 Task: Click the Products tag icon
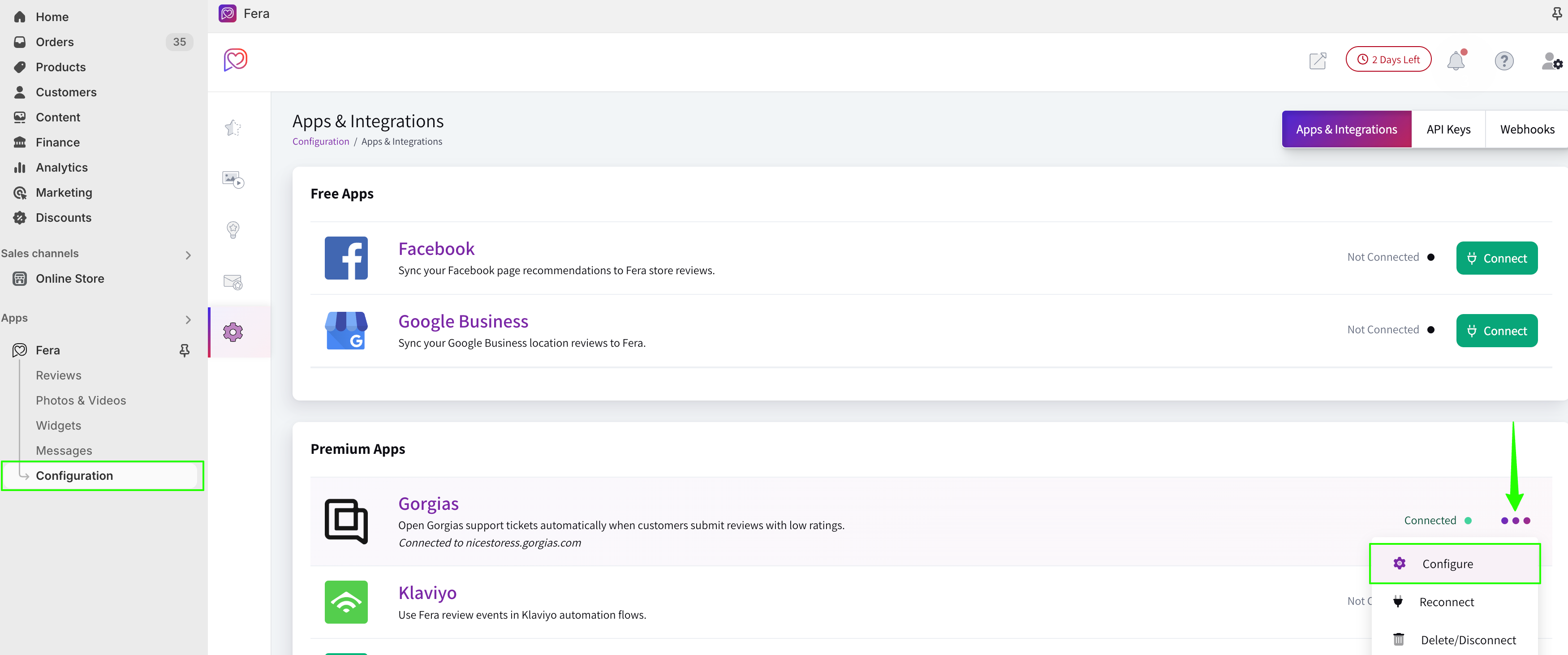pyautogui.click(x=19, y=67)
